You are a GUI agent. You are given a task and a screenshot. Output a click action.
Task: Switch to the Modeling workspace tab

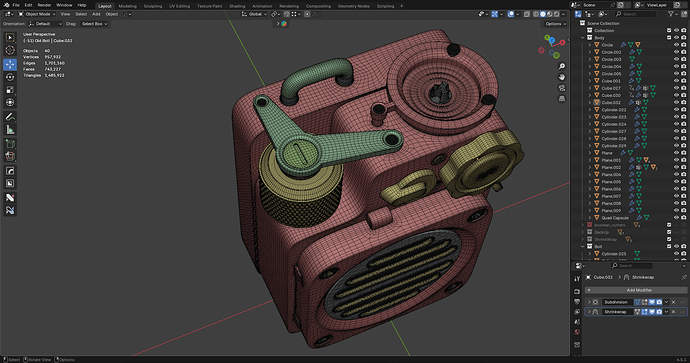(128, 6)
